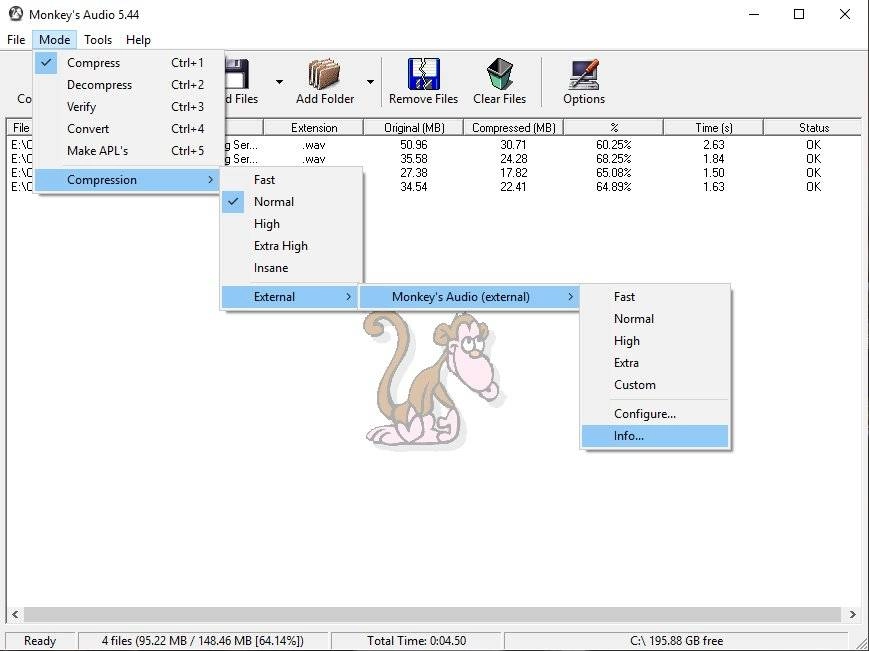Select the row with 35.58 MB original size
This screenshot has width=869, height=651.
coord(434,159)
